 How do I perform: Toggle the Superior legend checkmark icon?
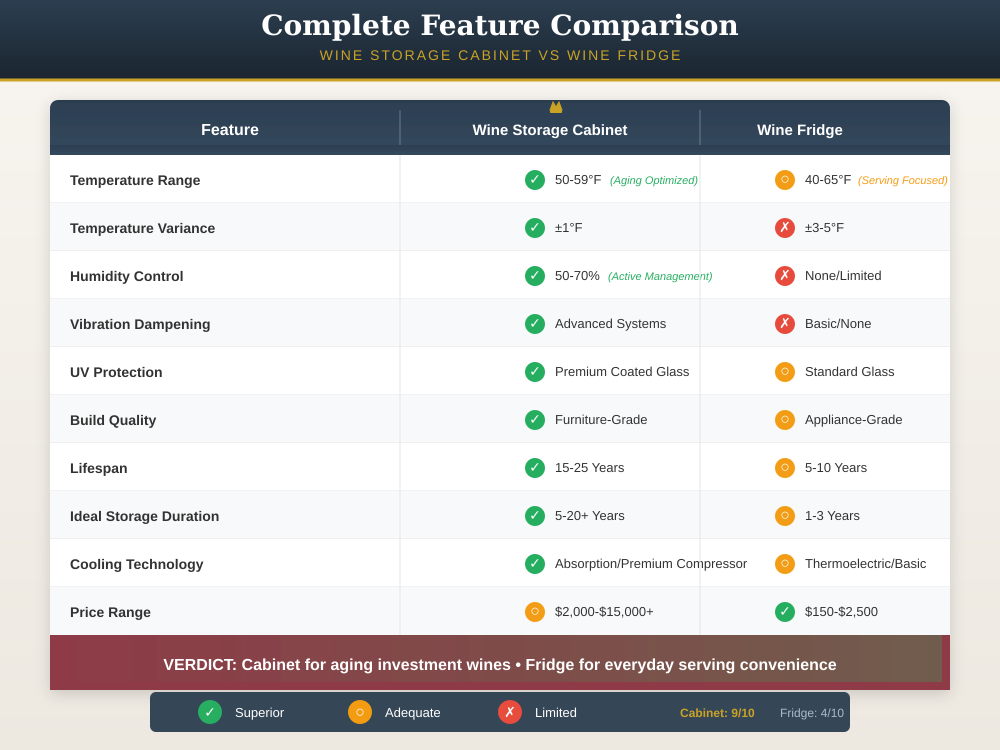tap(210, 712)
